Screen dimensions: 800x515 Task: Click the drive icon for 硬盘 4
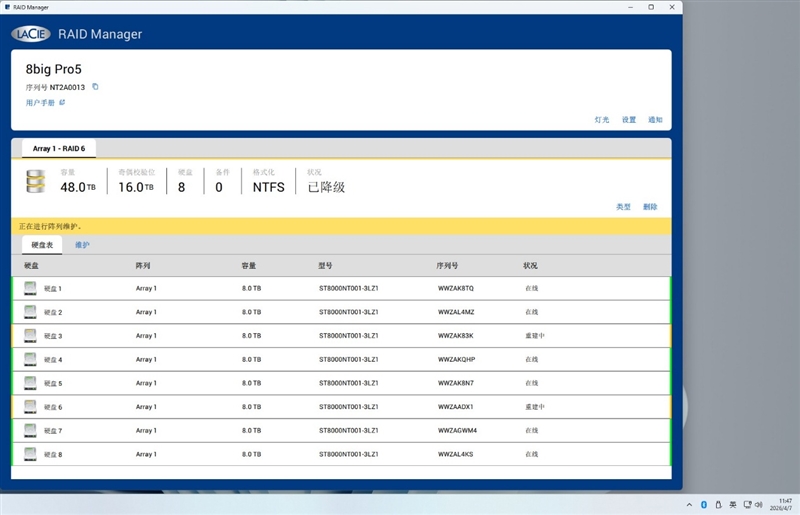30,359
